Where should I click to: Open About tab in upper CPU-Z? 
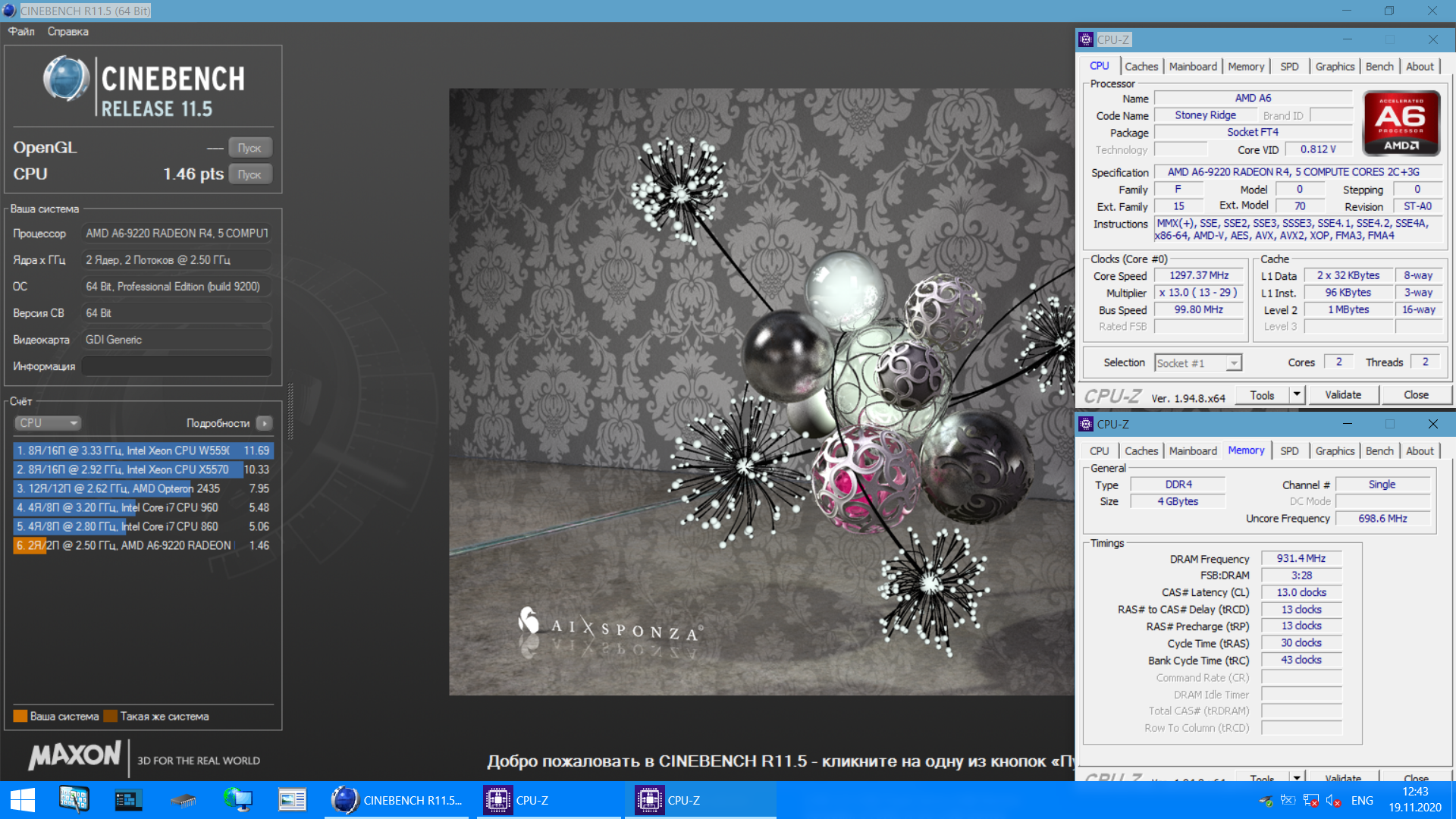(1420, 67)
